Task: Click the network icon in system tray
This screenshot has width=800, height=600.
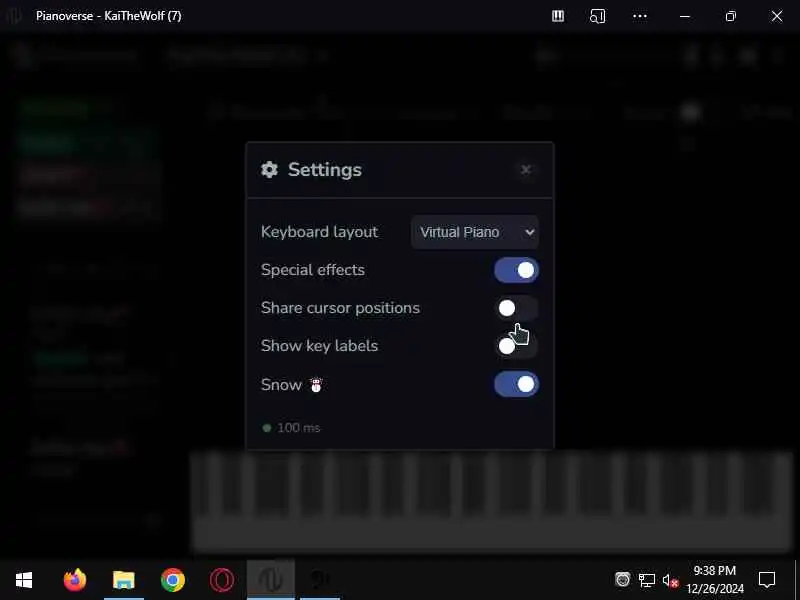Action: click(646, 581)
